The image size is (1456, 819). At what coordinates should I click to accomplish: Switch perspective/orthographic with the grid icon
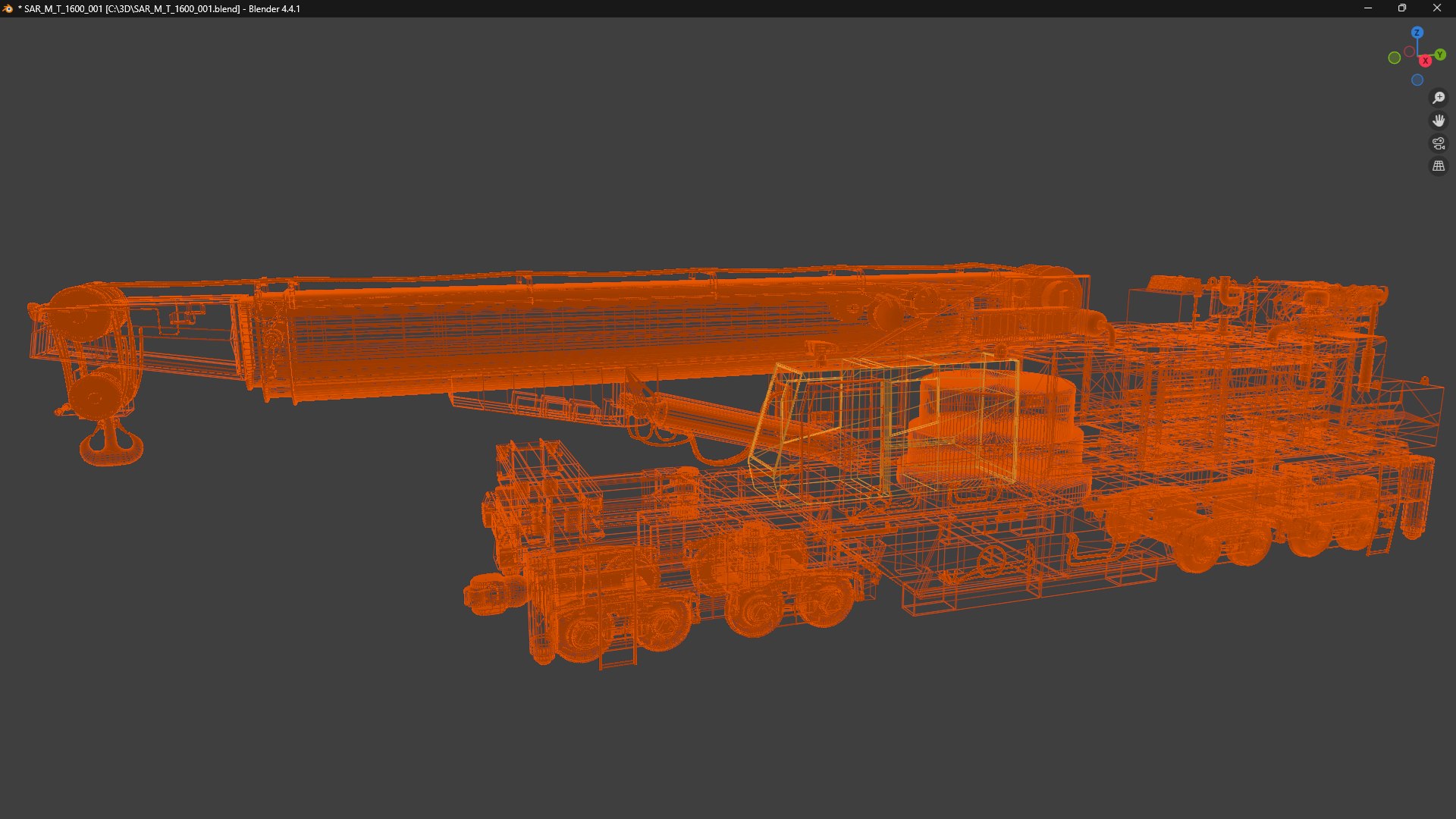[1439, 166]
